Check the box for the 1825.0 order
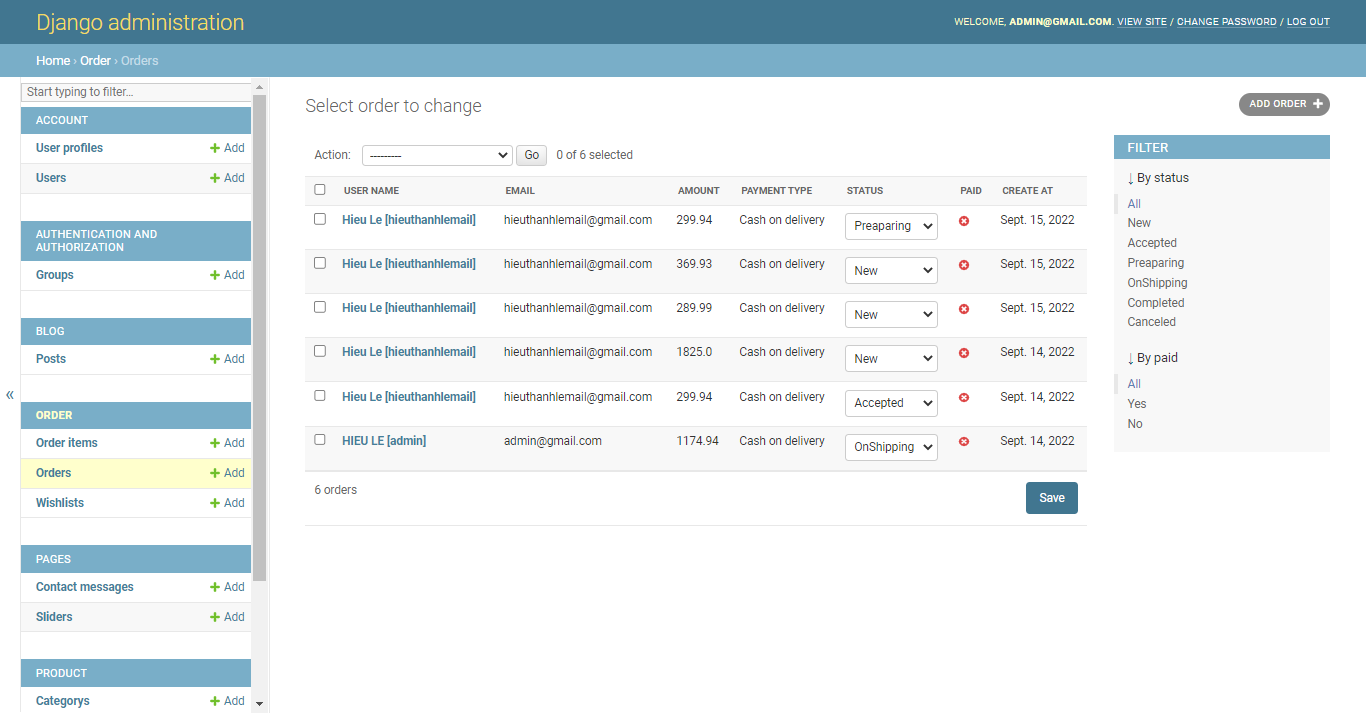This screenshot has height=713, width=1366. pos(320,351)
